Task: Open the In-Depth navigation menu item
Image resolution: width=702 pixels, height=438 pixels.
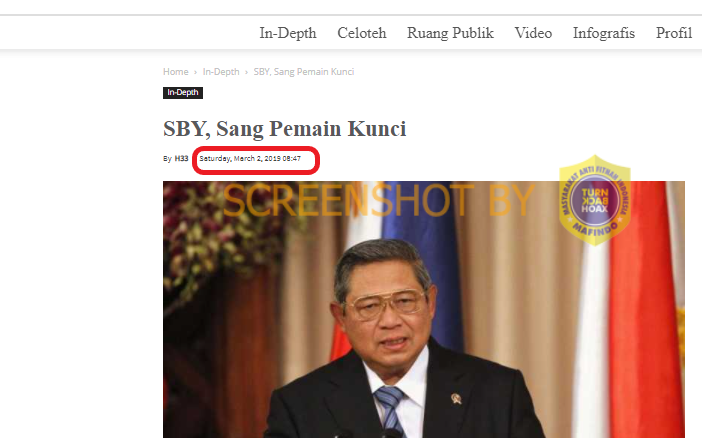Action: click(x=288, y=33)
